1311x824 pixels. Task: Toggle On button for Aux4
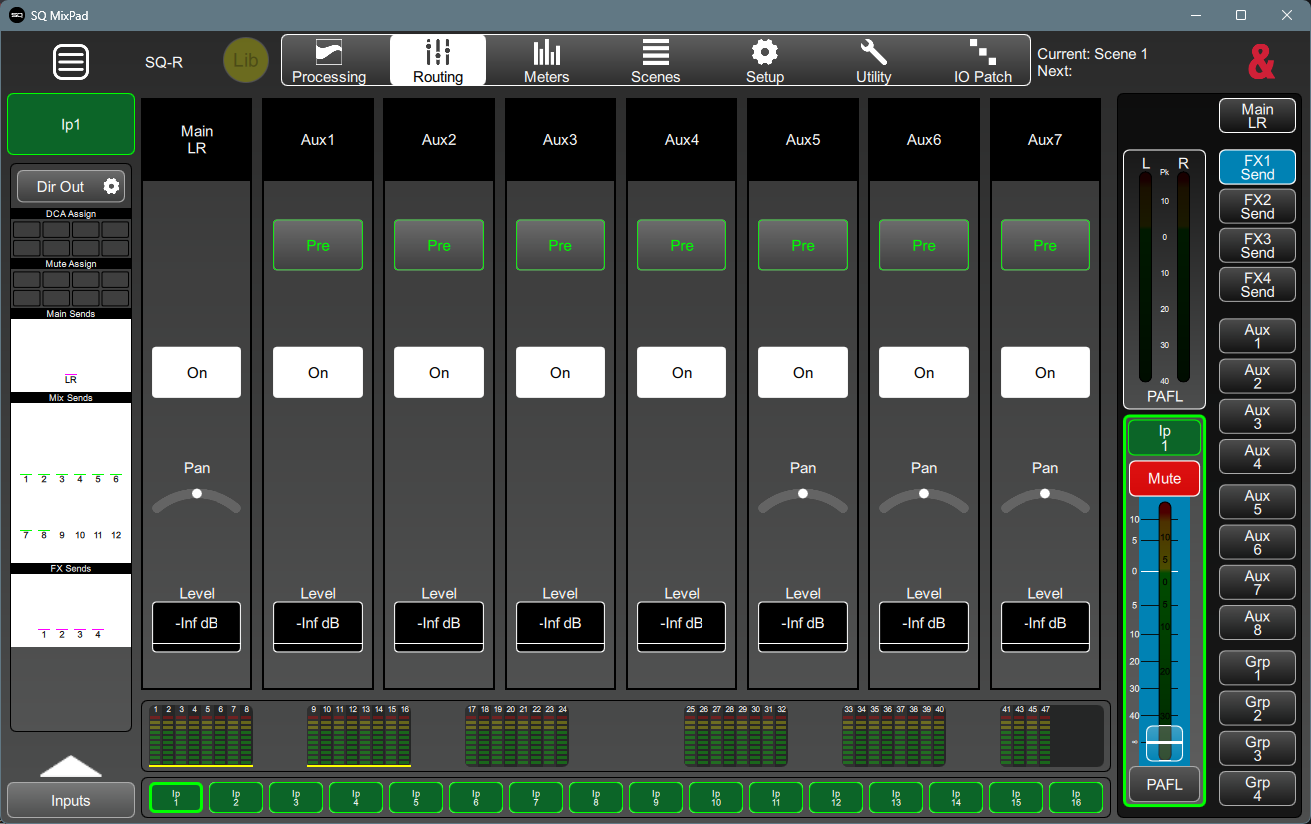click(x=682, y=372)
